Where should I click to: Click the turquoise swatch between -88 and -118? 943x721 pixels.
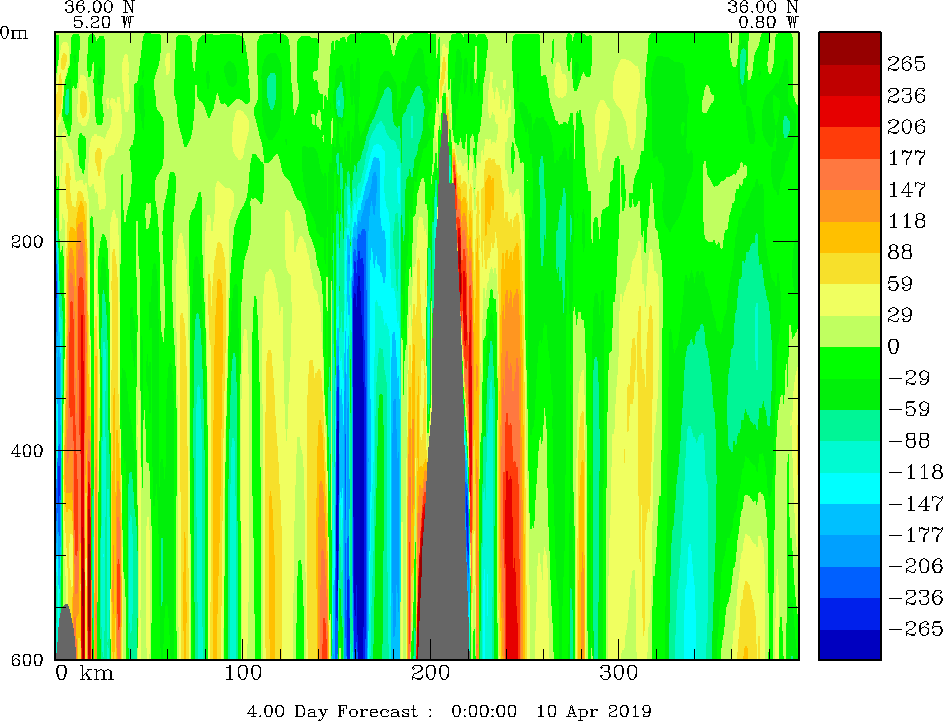pos(850,457)
